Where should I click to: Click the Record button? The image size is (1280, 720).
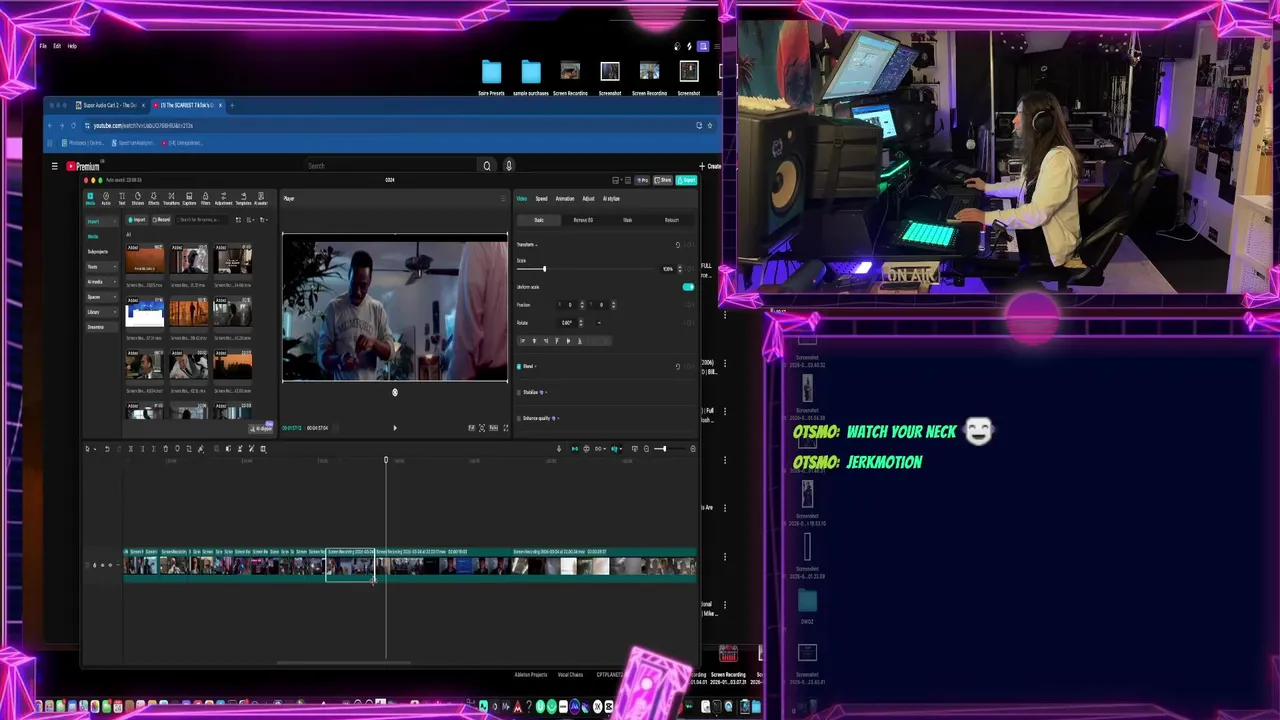tap(161, 220)
